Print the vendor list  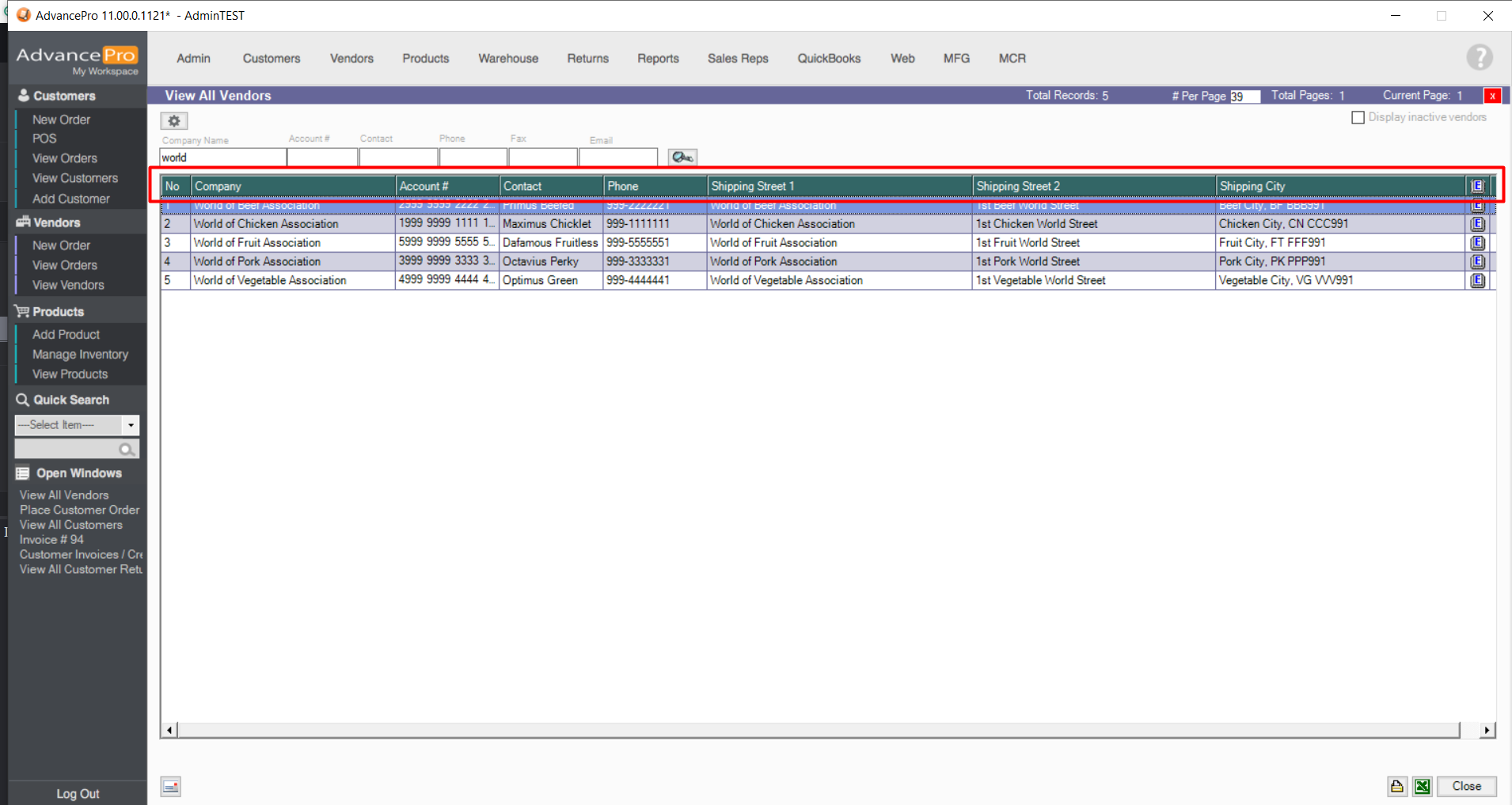(x=1396, y=786)
